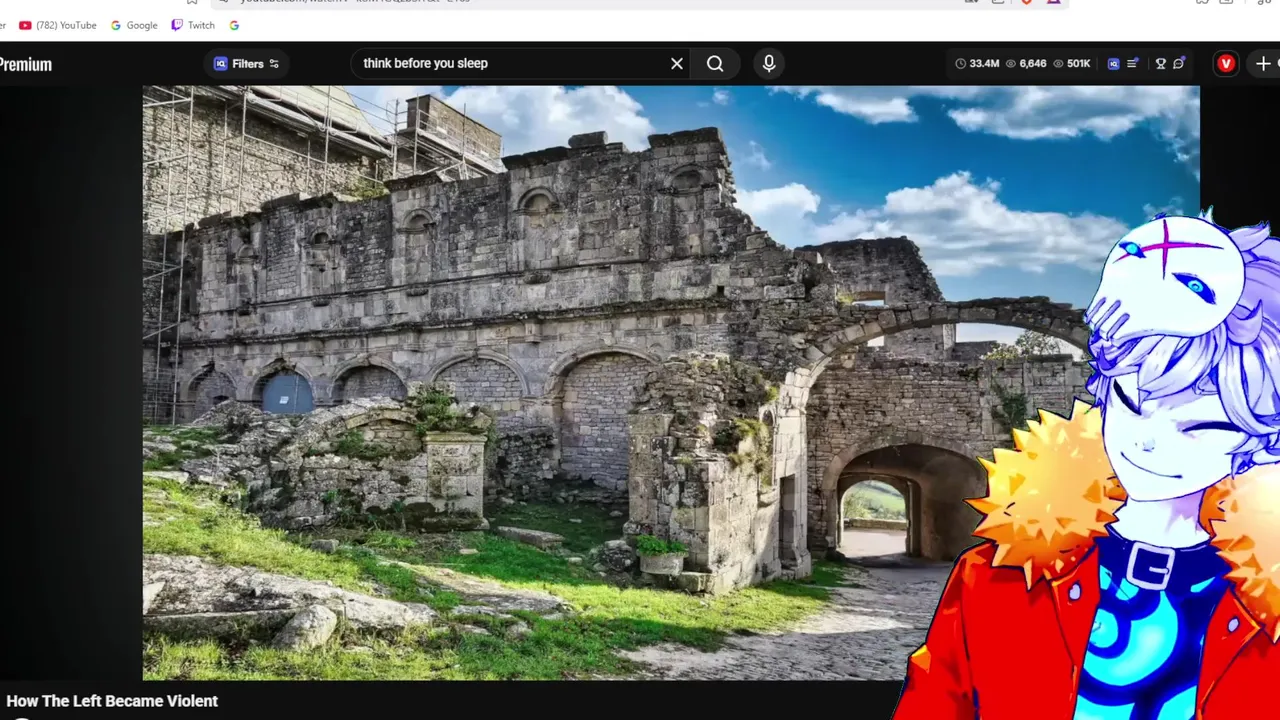
Task: Click the Brave shield icon in address bar
Action: (x=1026, y=2)
